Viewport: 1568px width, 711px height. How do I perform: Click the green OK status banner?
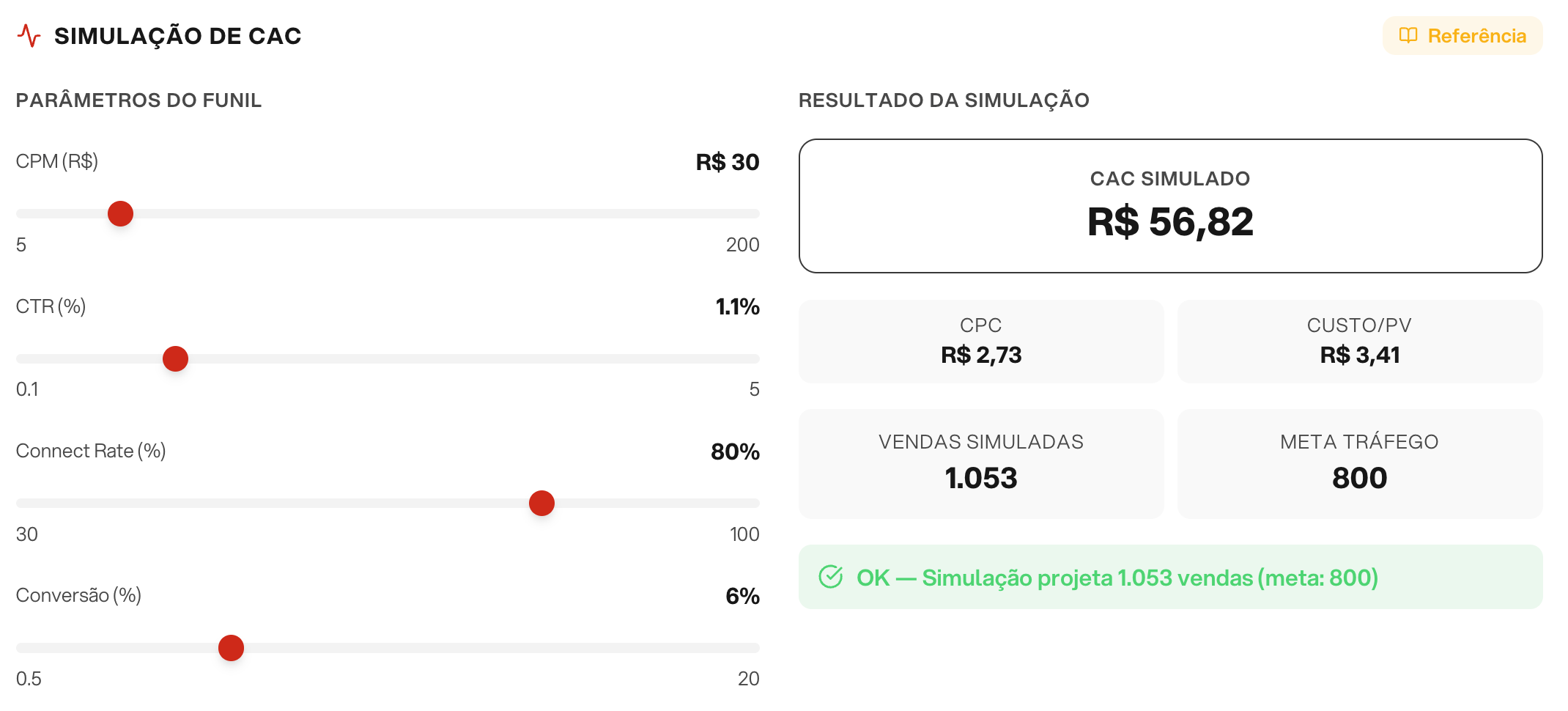click(1171, 578)
